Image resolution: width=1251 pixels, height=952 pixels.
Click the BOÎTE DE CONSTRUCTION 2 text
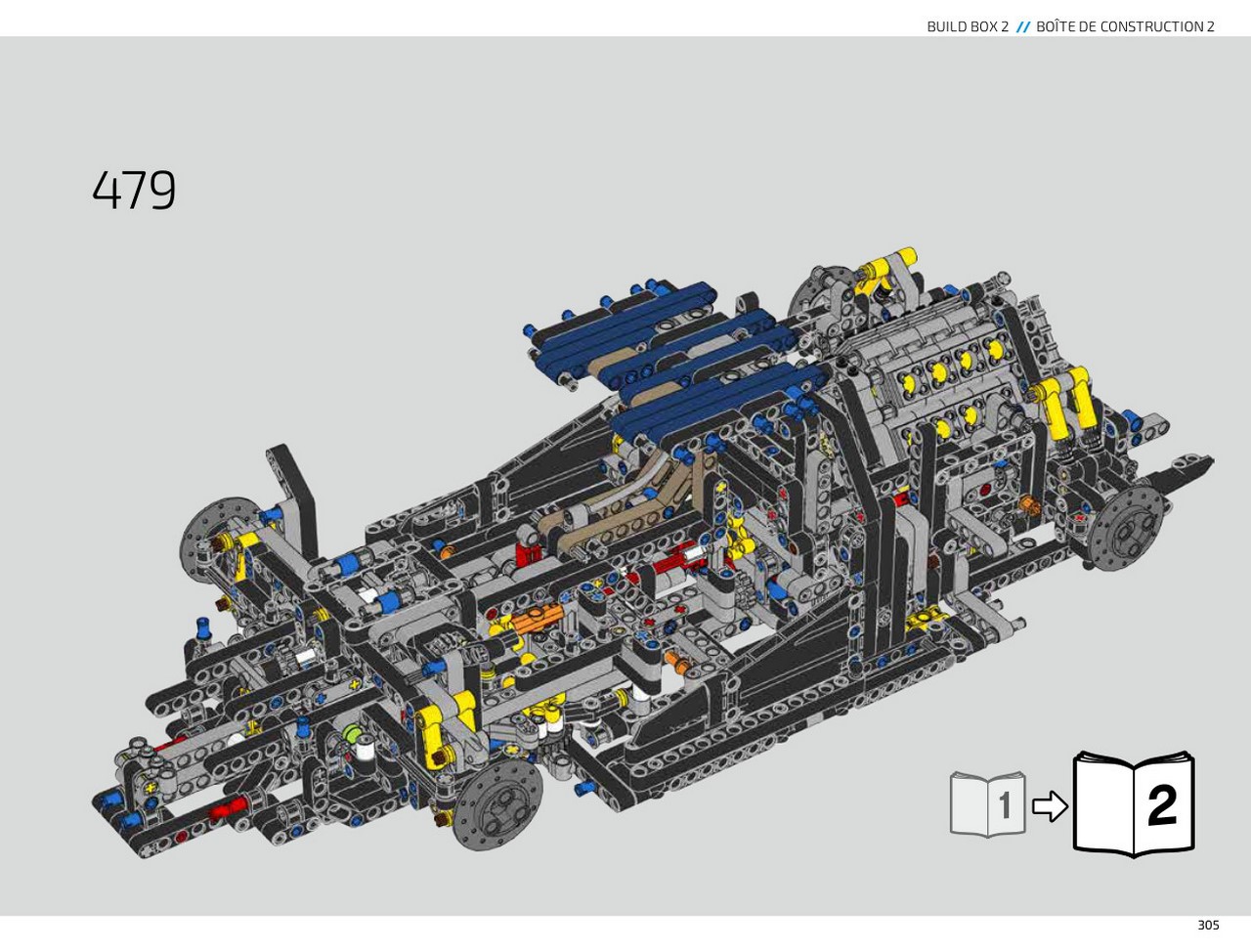pyautogui.click(x=1125, y=27)
